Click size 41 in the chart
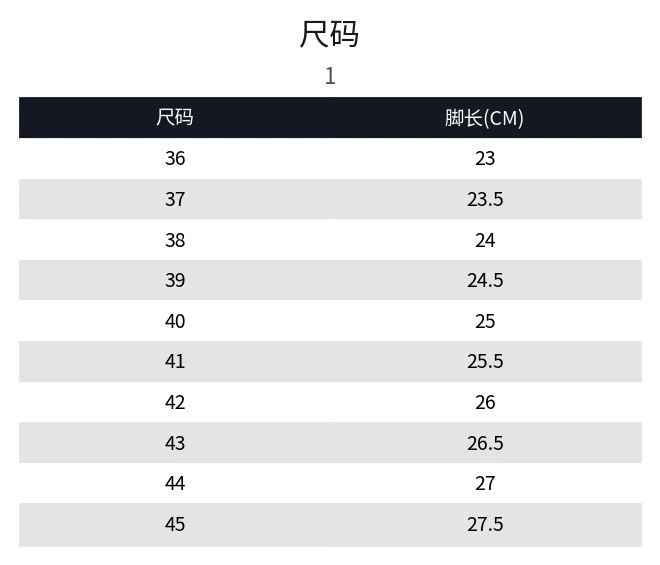 pos(175,361)
